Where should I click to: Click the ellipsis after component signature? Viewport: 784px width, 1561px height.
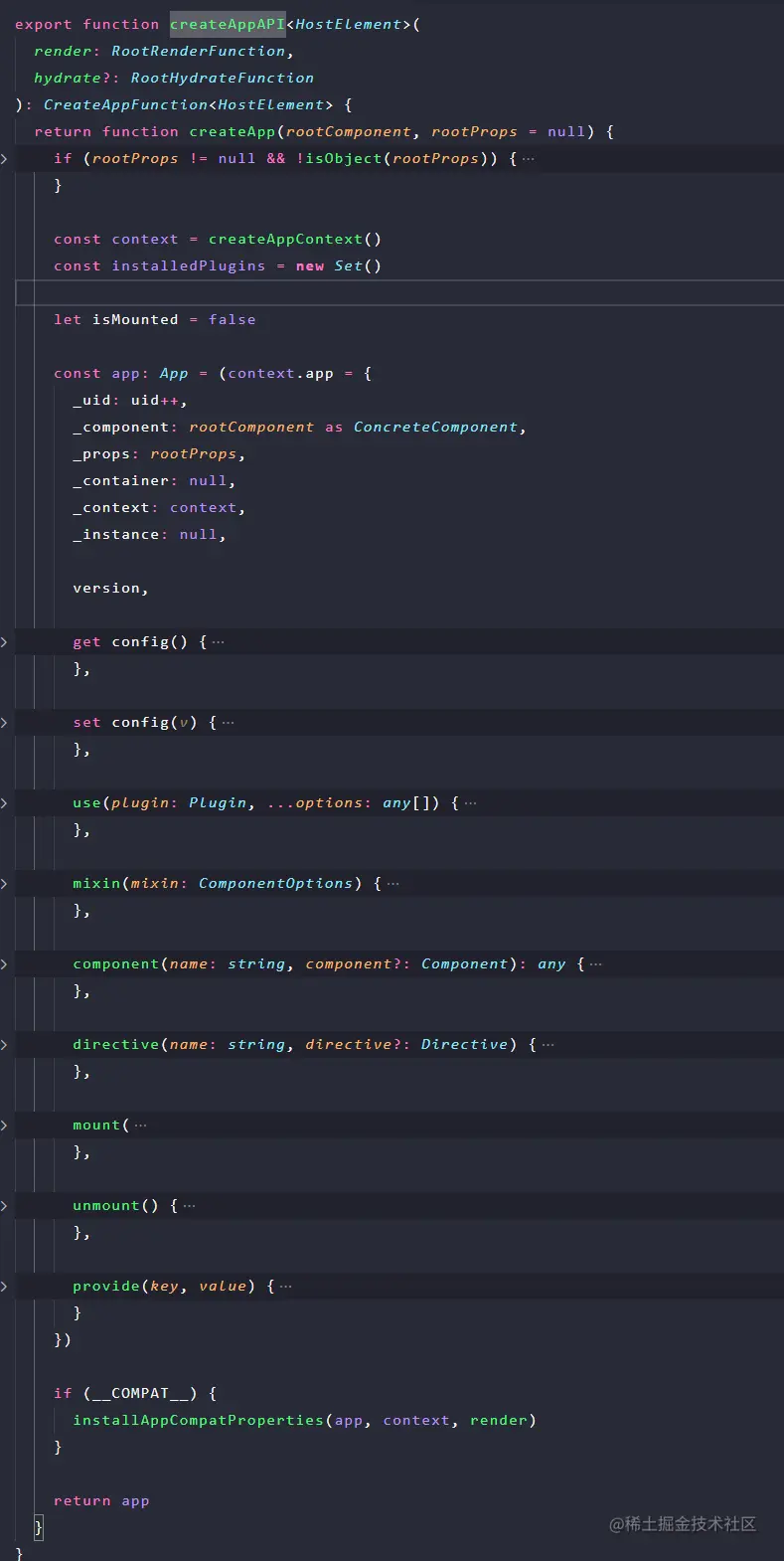click(x=595, y=964)
